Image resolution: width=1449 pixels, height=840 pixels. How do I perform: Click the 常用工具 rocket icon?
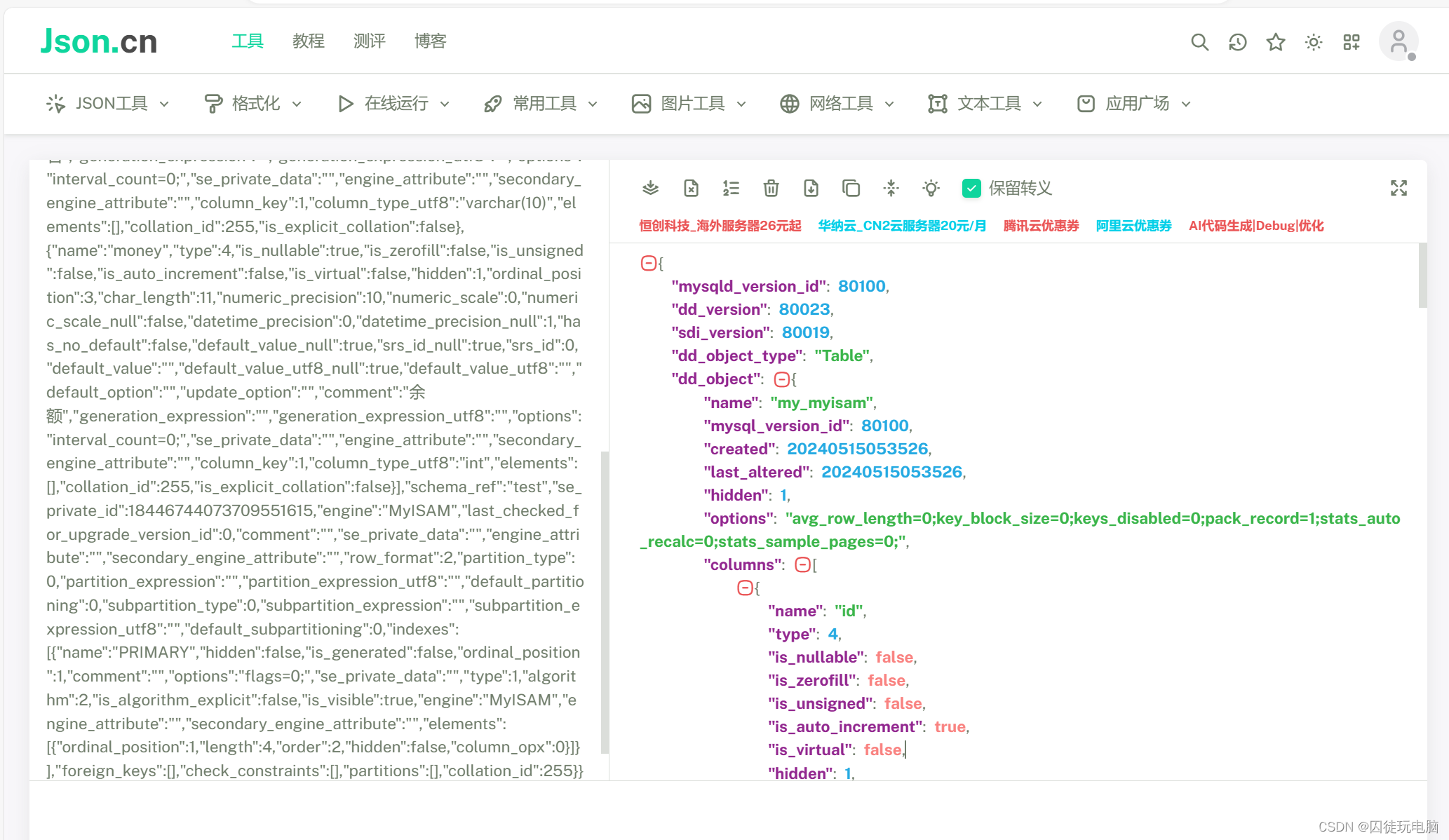(493, 104)
